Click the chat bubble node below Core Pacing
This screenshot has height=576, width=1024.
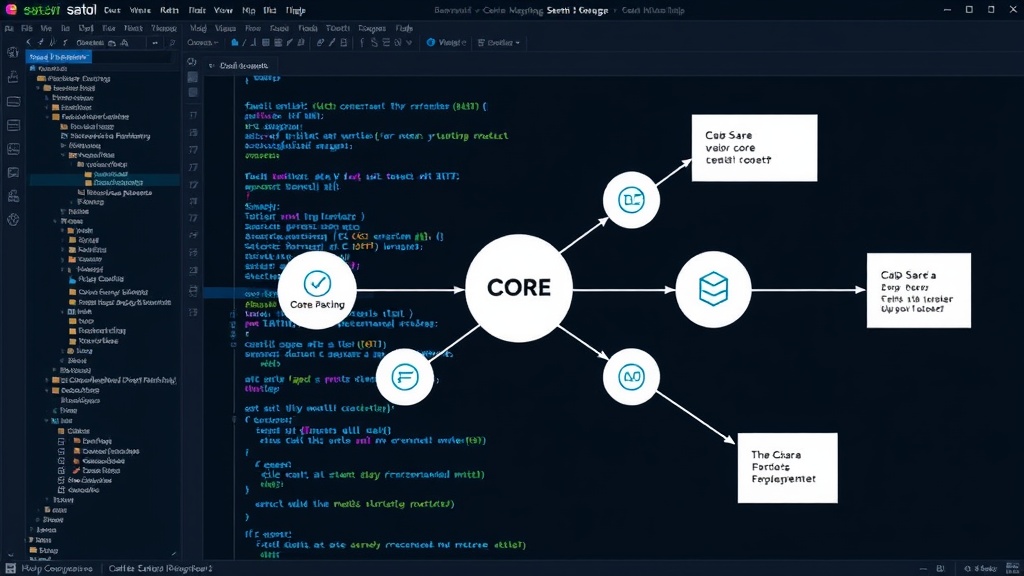pos(405,377)
